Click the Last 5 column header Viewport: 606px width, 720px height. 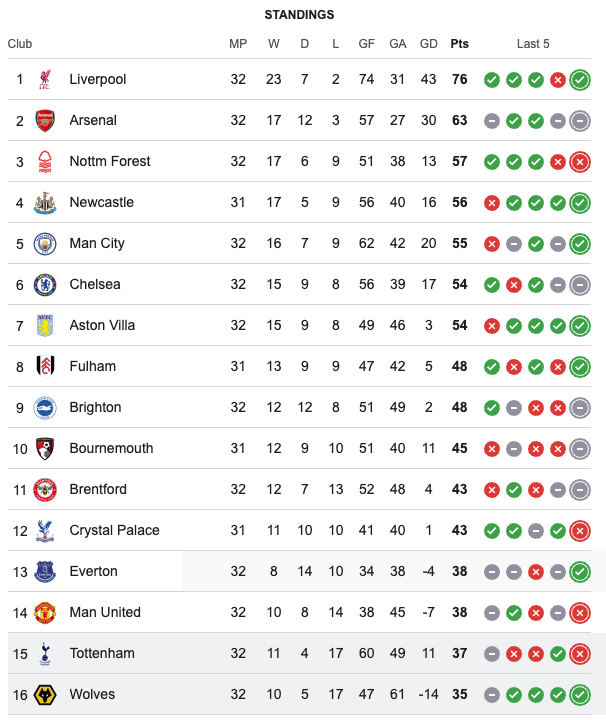(x=533, y=44)
